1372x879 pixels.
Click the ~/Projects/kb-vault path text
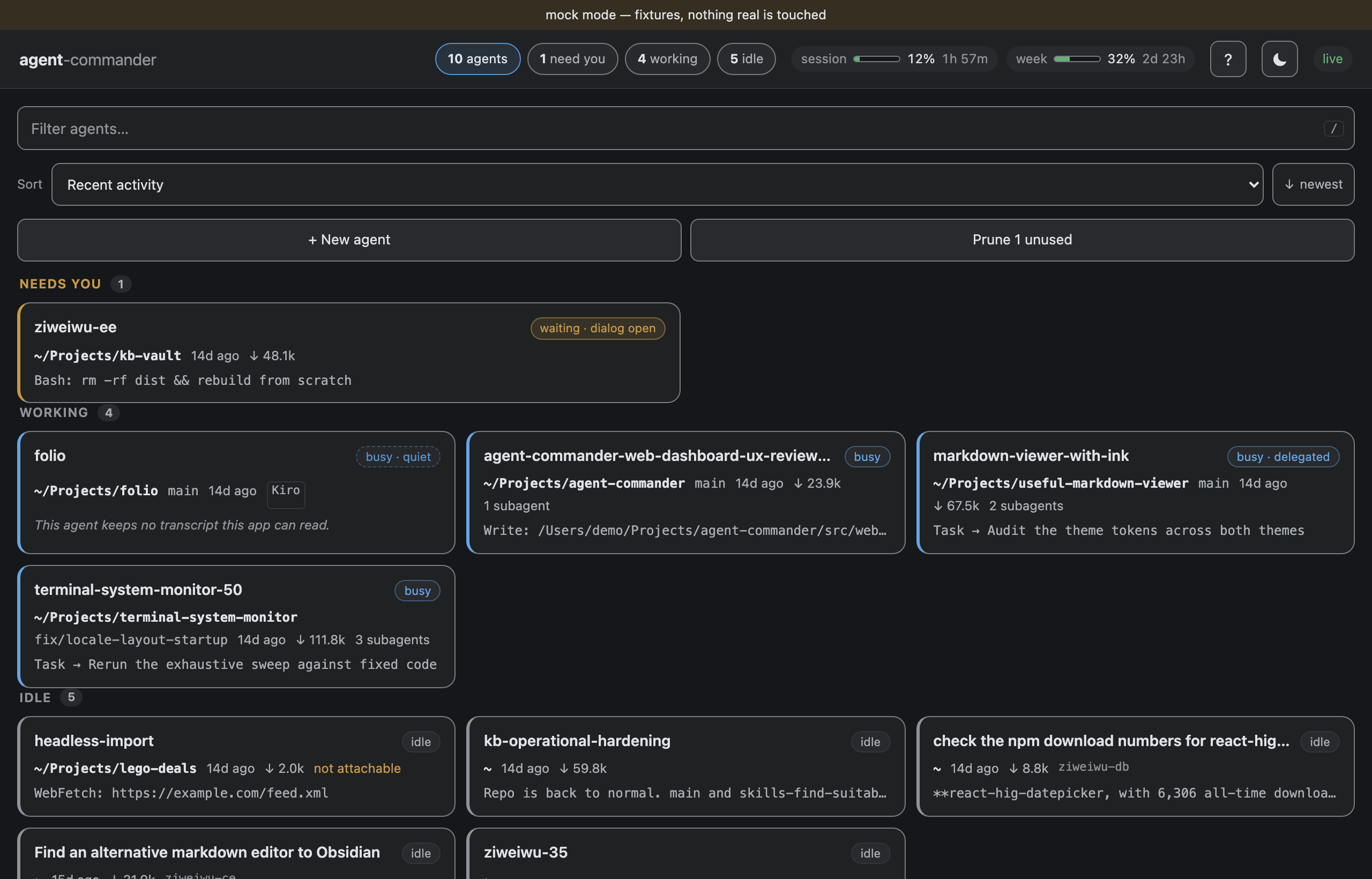pyautogui.click(x=107, y=355)
